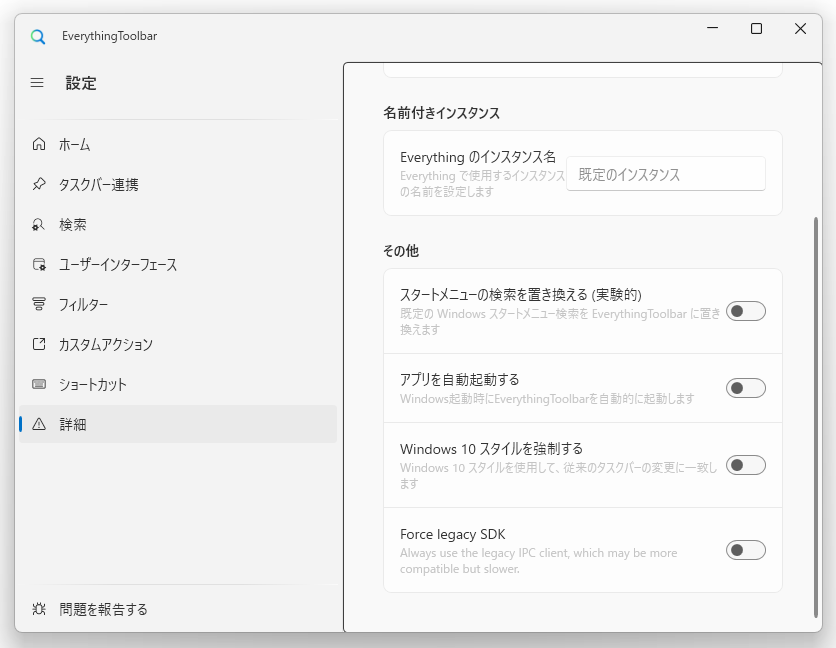The width and height of the screenshot is (836, 648).
Task: Click the pin icon for タスクバー連携
Action: click(x=39, y=184)
